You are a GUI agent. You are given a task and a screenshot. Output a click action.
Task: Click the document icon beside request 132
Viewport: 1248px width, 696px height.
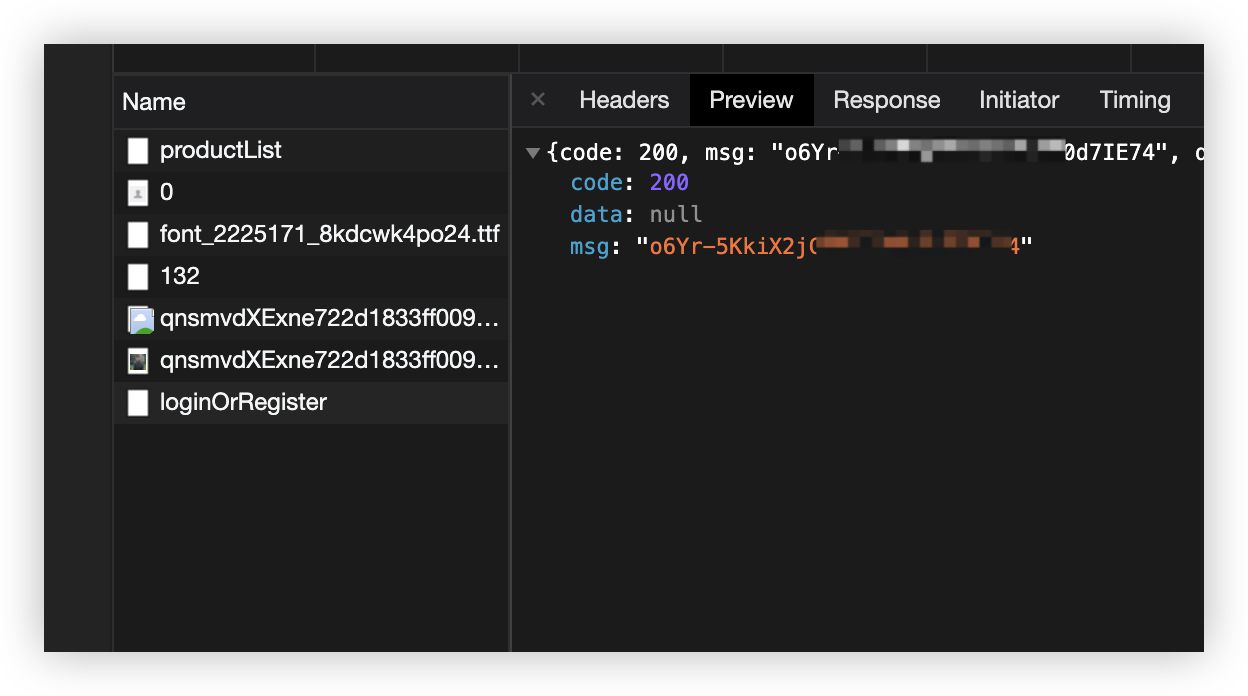[138, 277]
